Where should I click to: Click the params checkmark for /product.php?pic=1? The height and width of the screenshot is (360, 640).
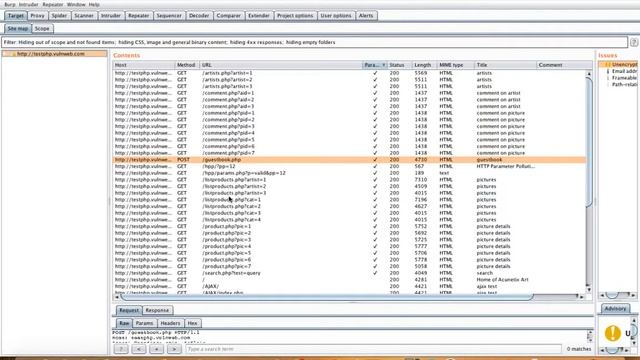tap(375, 226)
